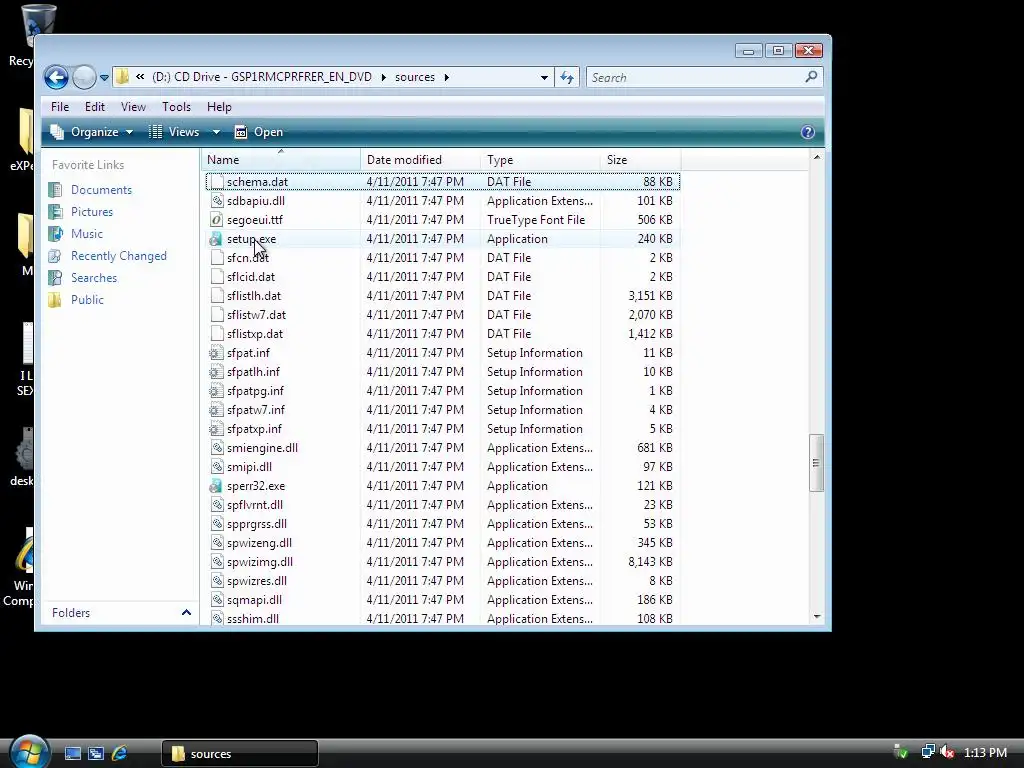Click Show Desktop quick launch icon
1024x768 pixels.
click(x=72, y=754)
